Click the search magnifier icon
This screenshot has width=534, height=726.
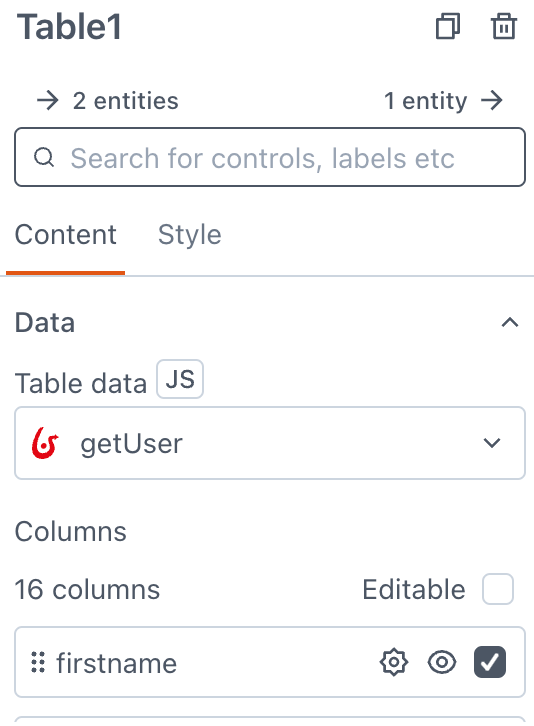44,157
